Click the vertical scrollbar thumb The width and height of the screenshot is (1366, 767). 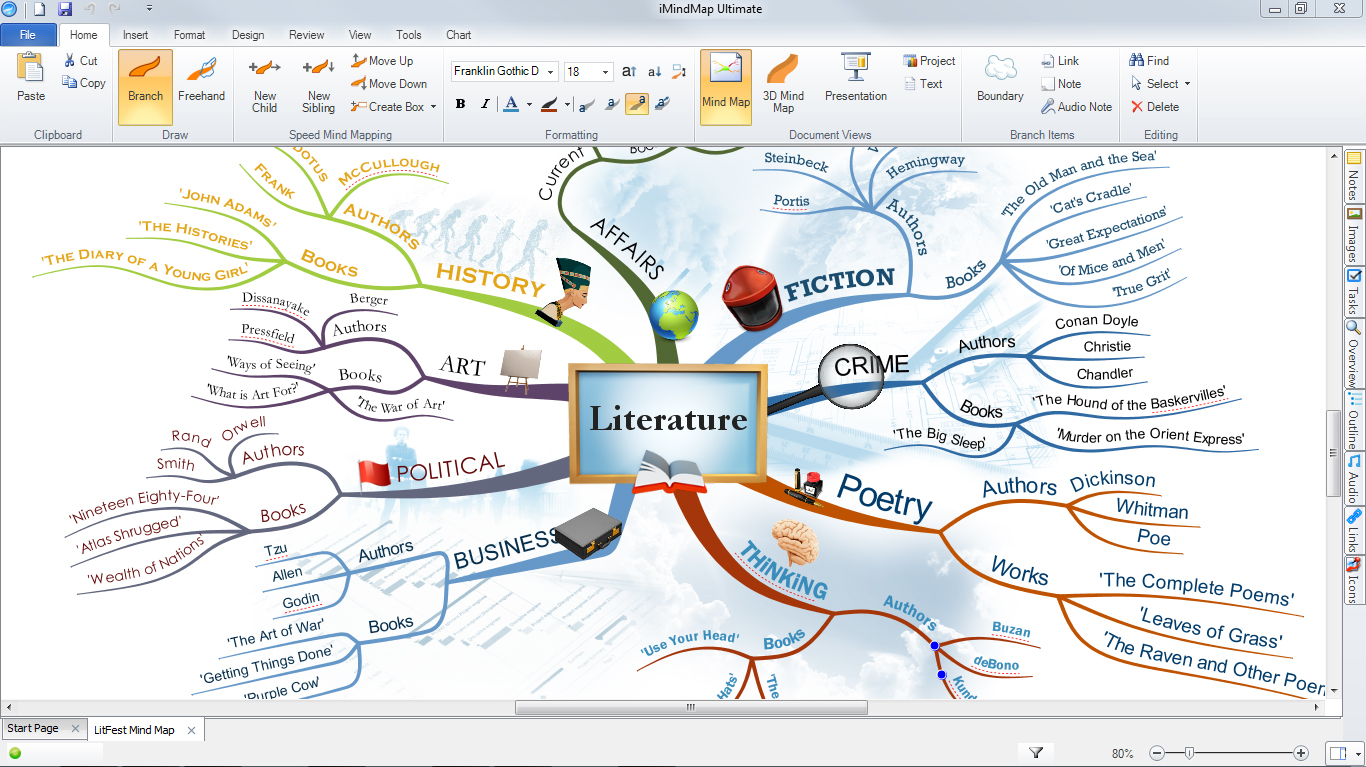coord(1334,452)
